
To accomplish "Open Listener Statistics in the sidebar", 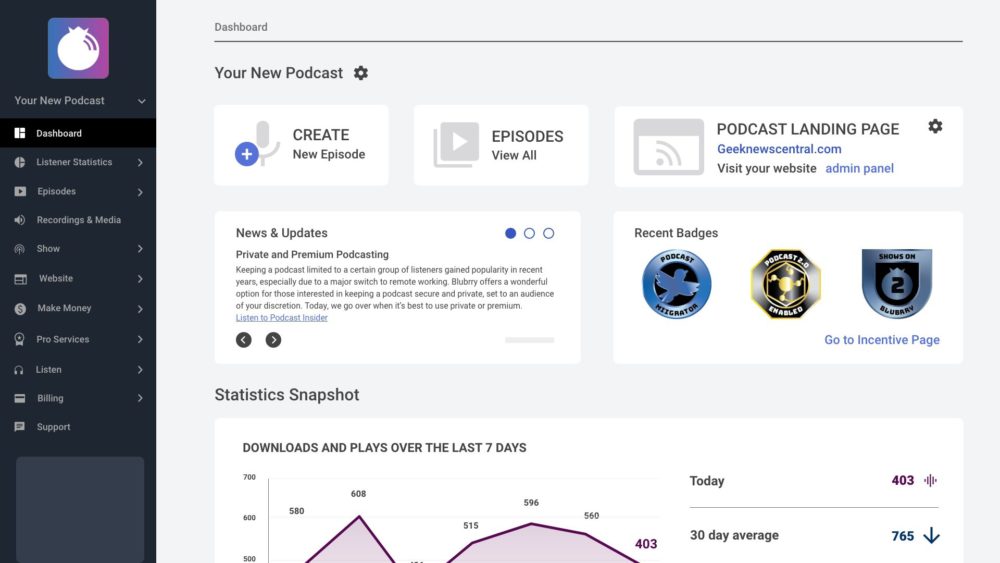I will 74,162.
